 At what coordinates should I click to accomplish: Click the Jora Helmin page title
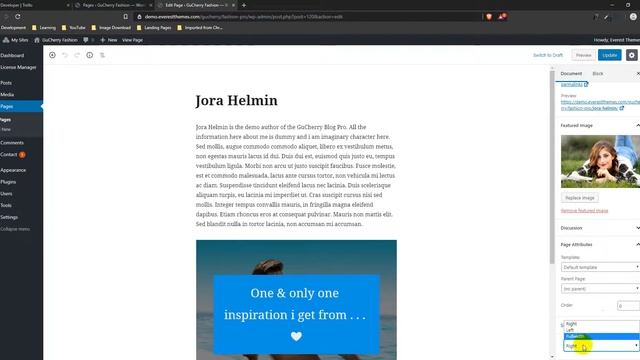236,100
